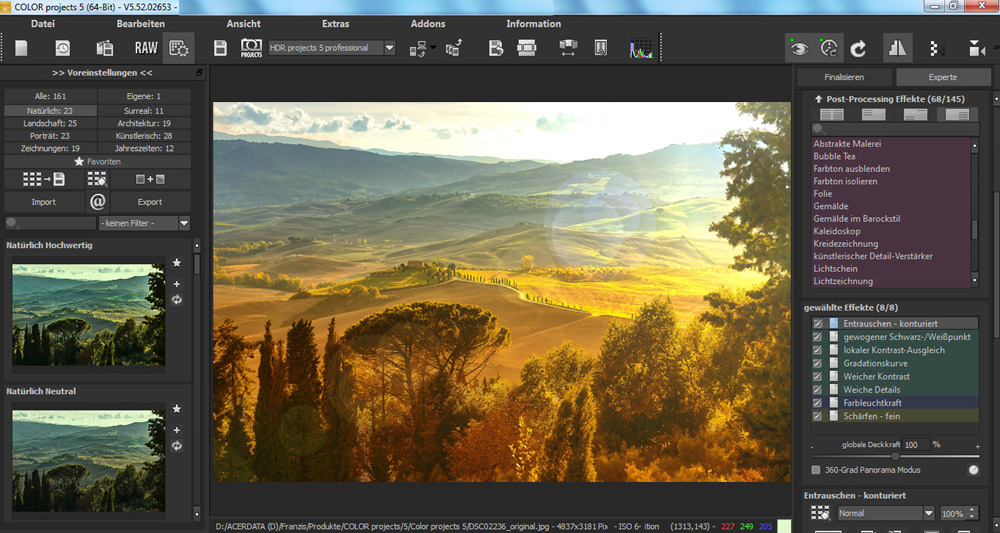
Task: Toggle the real-time preview eye icon
Action: click(x=798, y=48)
